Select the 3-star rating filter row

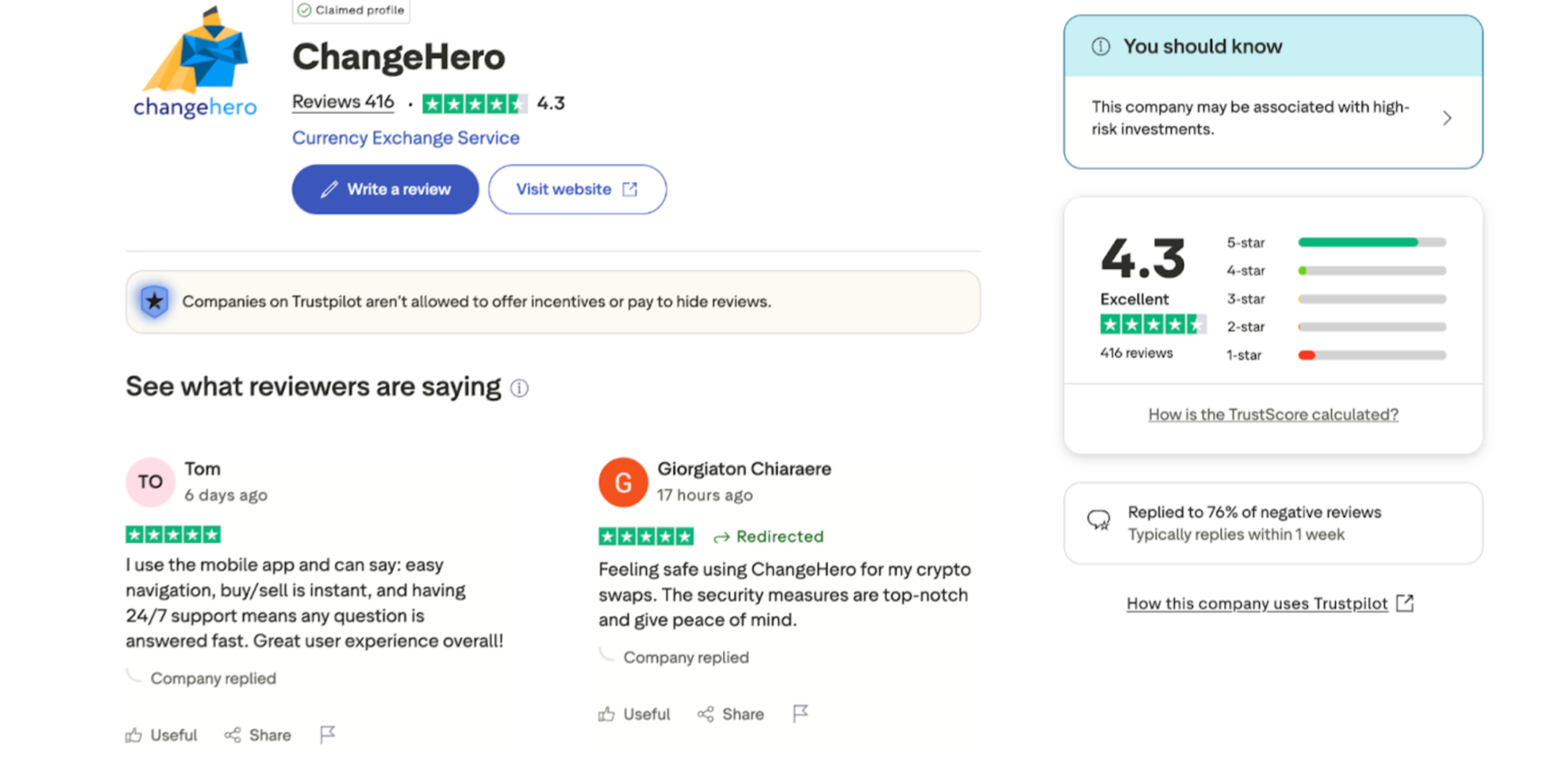tap(1371, 299)
